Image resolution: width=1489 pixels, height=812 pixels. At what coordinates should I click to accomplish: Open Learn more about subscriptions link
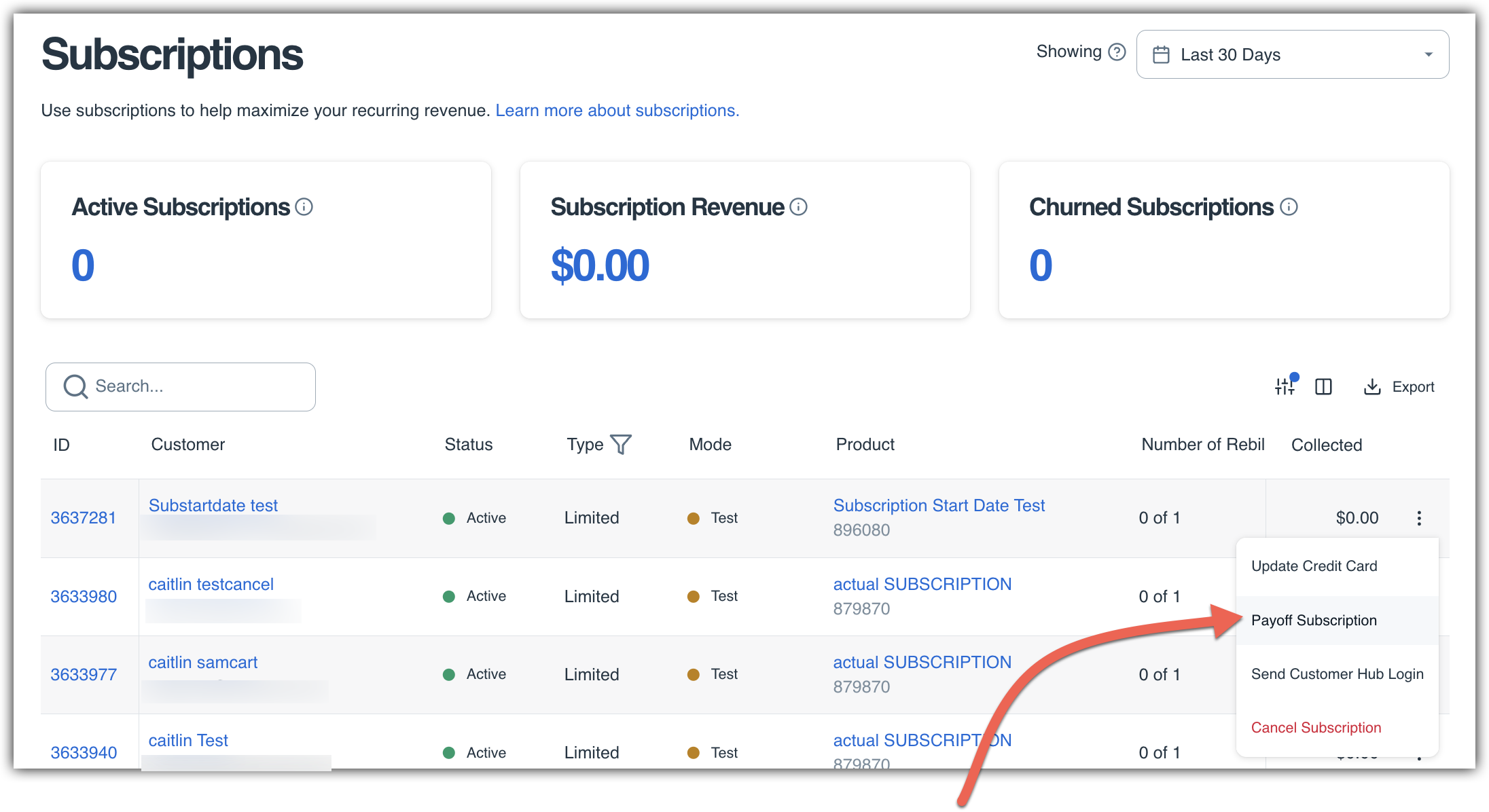click(x=617, y=111)
